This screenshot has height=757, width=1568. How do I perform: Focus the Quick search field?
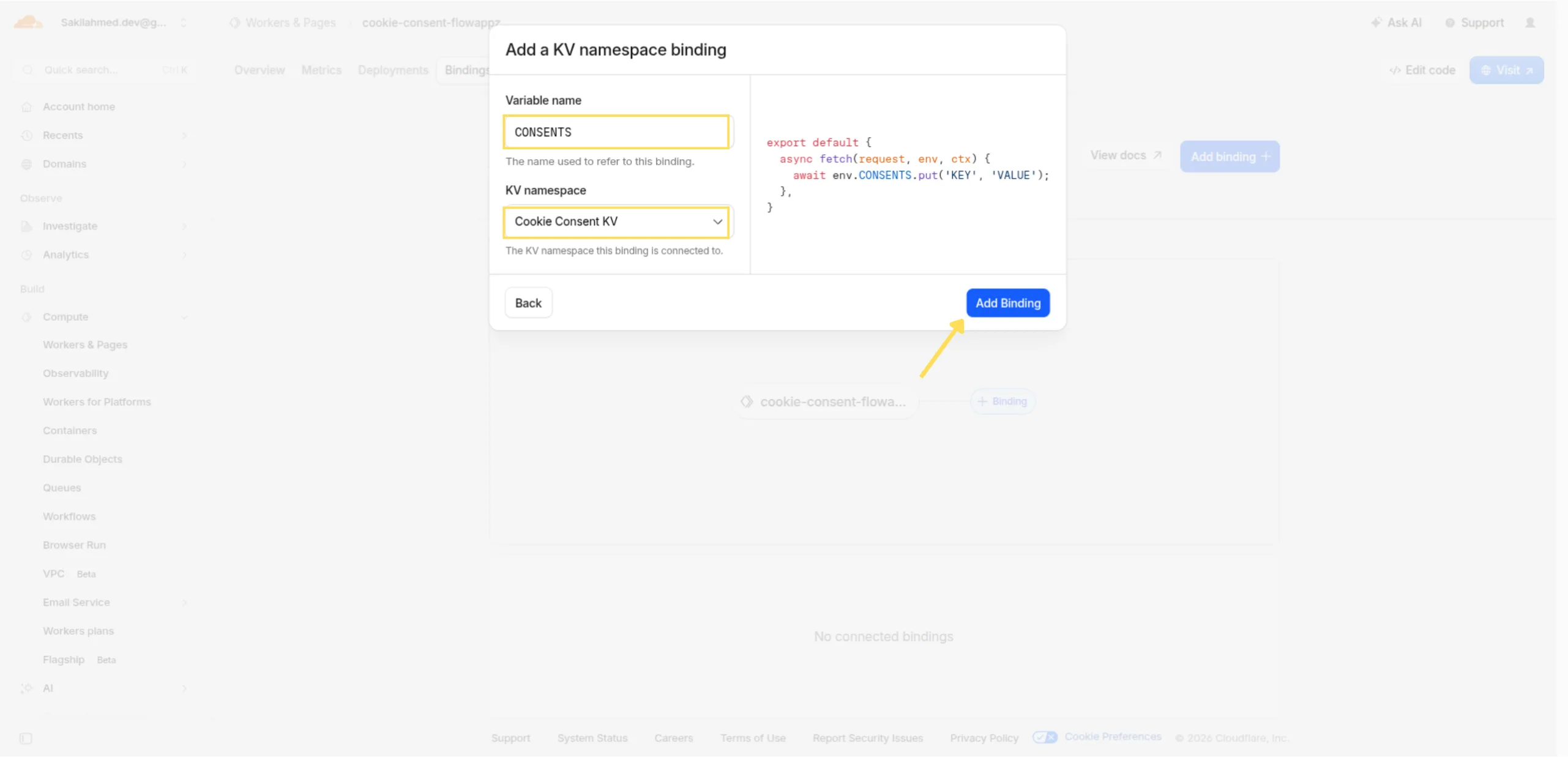(x=104, y=70)
